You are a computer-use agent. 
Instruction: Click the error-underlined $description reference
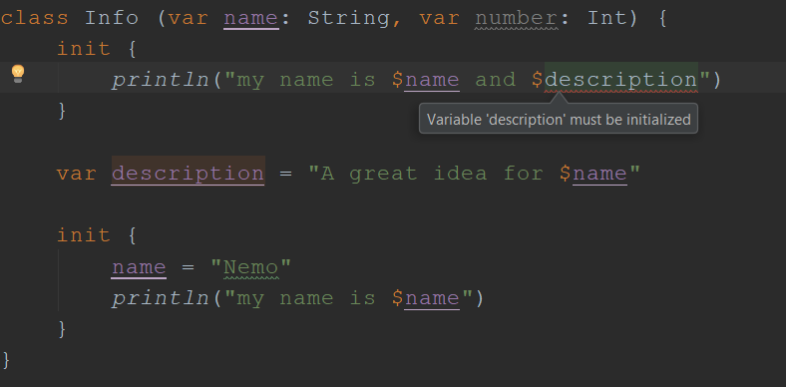(x=615, y=80)
